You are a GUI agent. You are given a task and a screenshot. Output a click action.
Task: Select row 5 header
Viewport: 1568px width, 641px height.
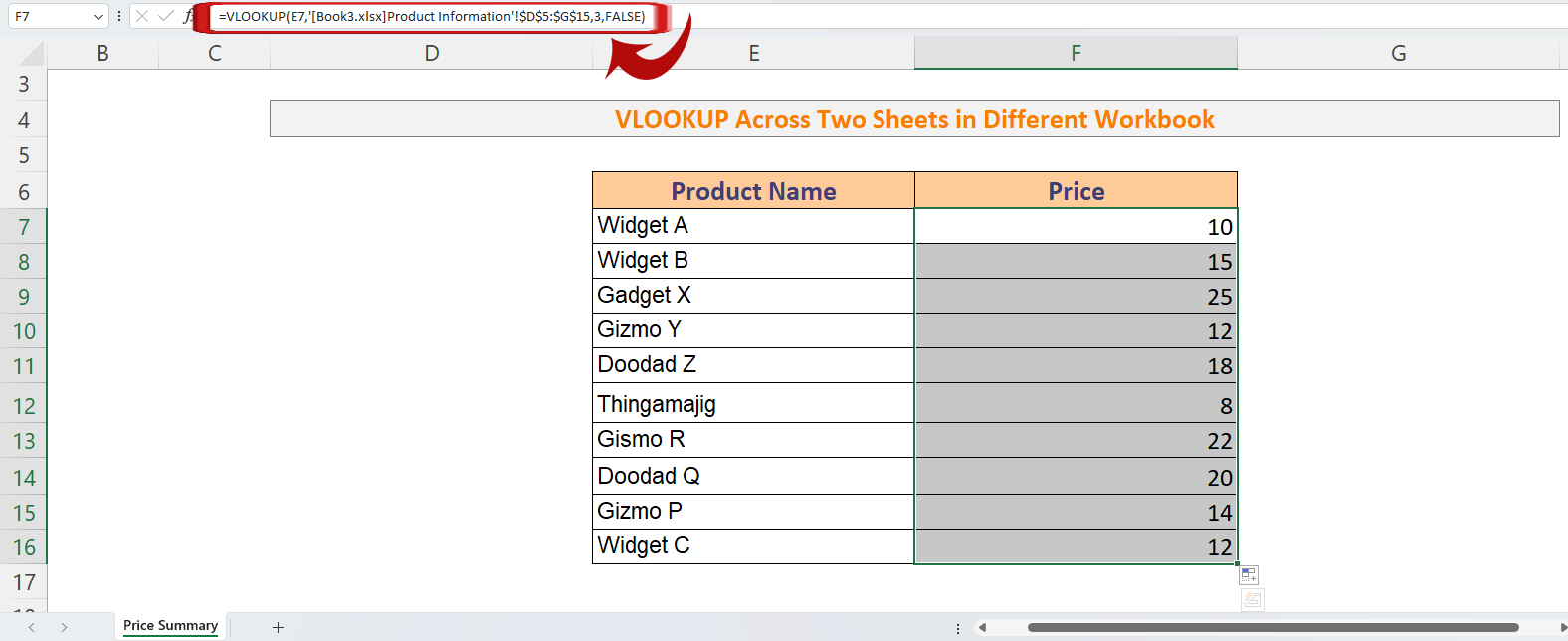tap(24, 156)
